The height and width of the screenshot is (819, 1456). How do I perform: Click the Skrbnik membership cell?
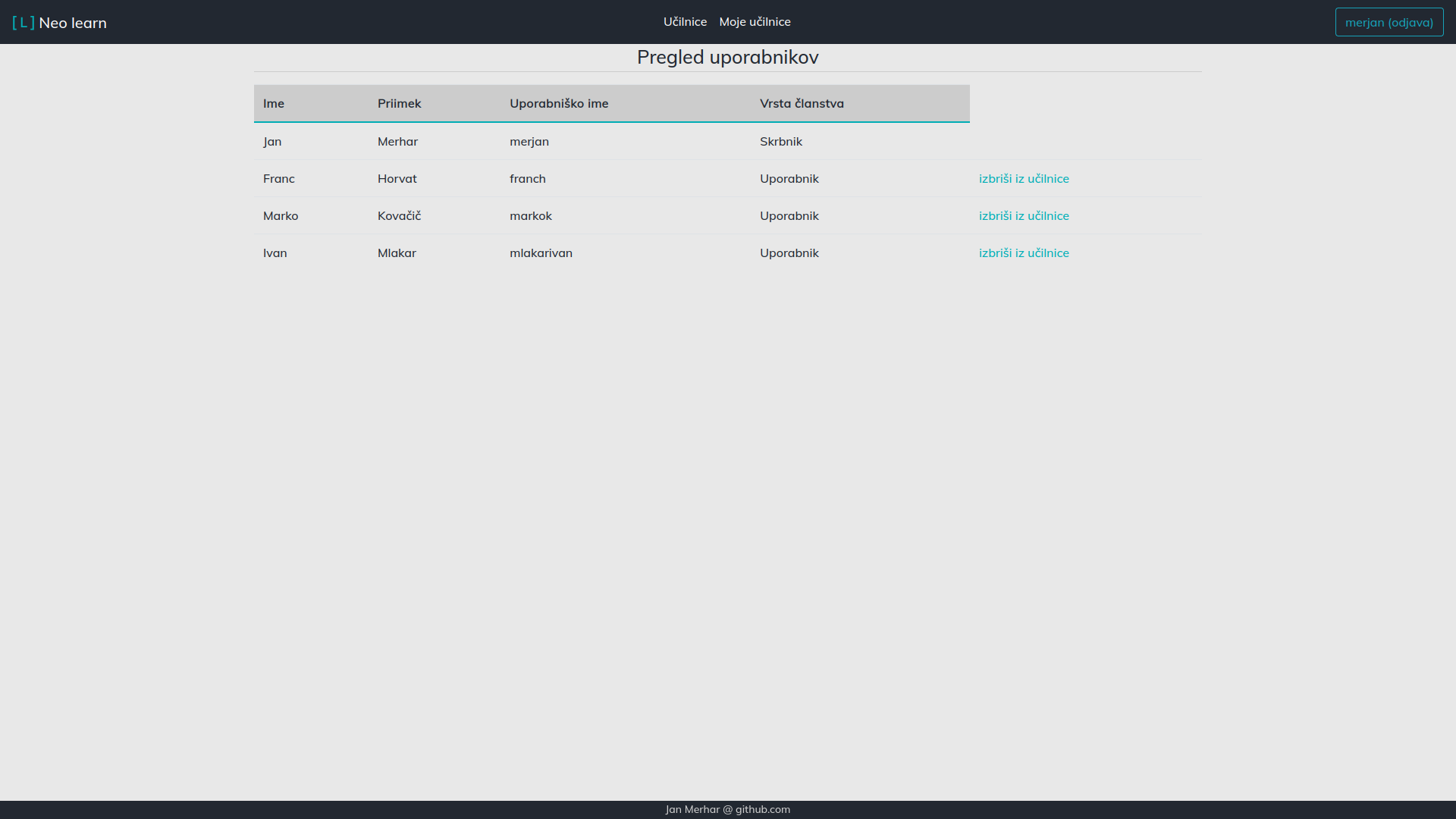(780, 142)
